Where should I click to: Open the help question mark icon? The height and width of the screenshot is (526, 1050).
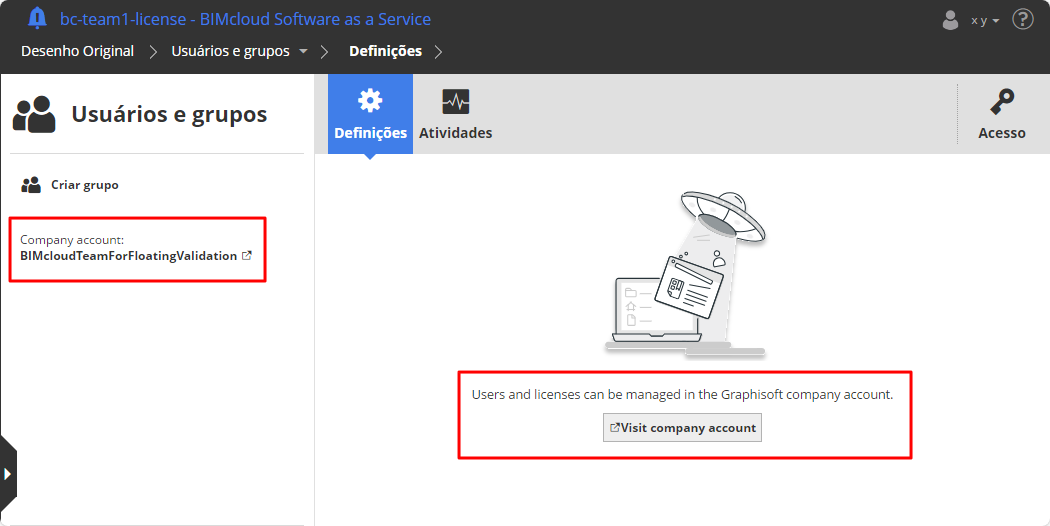[1022, 19]
